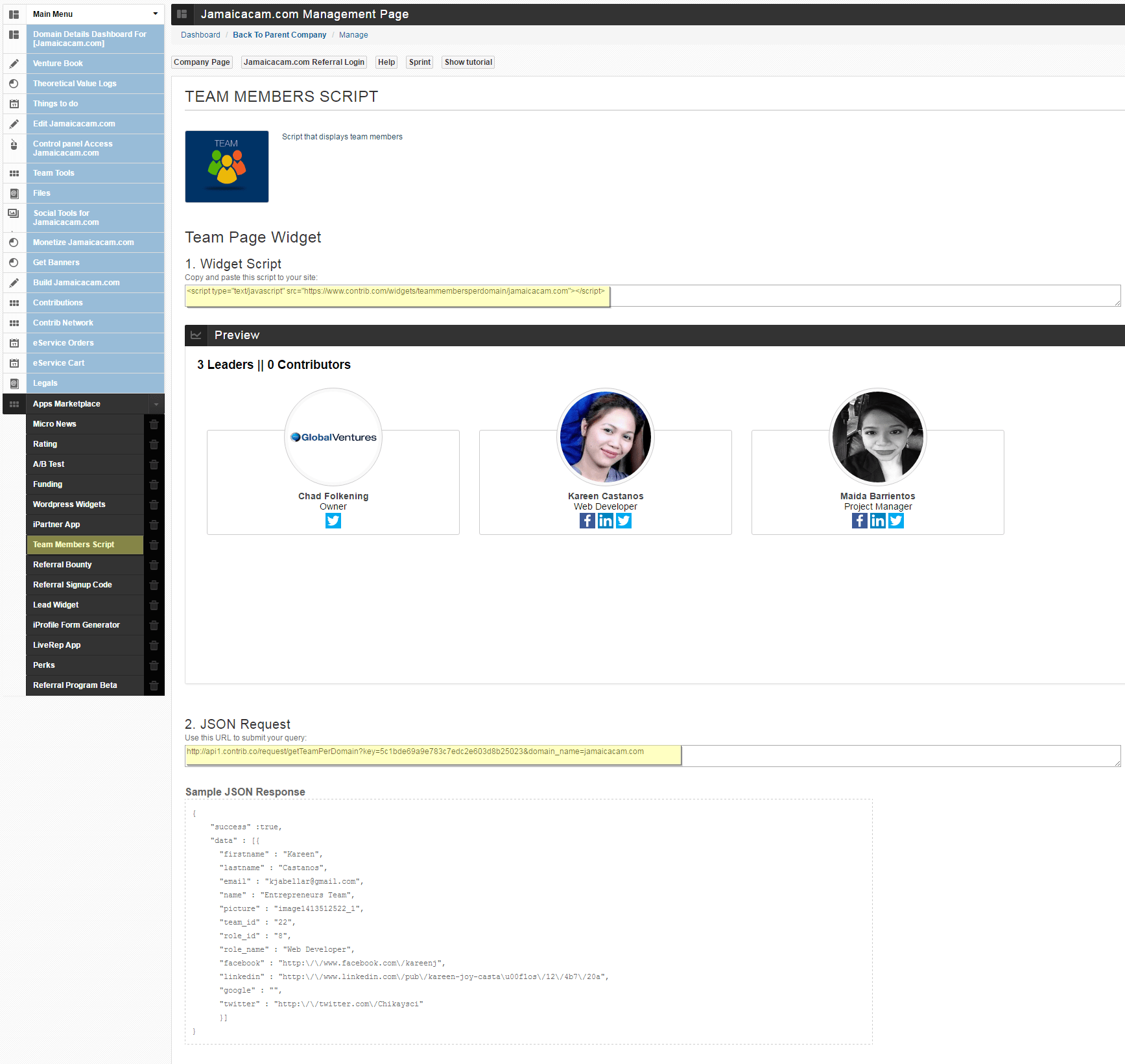This screenshot has width=1125, height=1064.
Task: Click the calendar icon beside Things to do
Action: click(x=14, y=104)
